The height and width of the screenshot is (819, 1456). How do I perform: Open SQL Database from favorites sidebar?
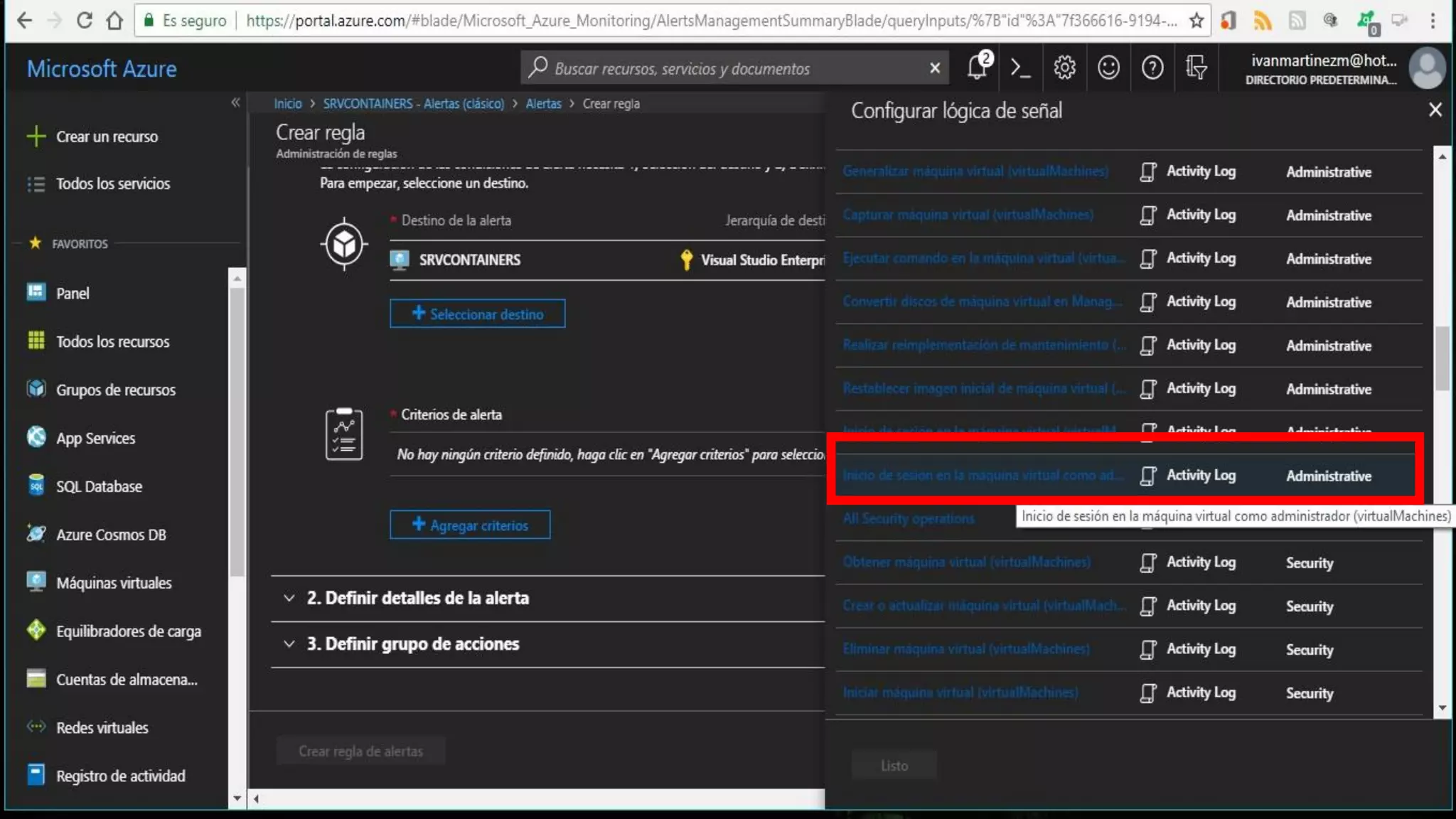[99, 486]
